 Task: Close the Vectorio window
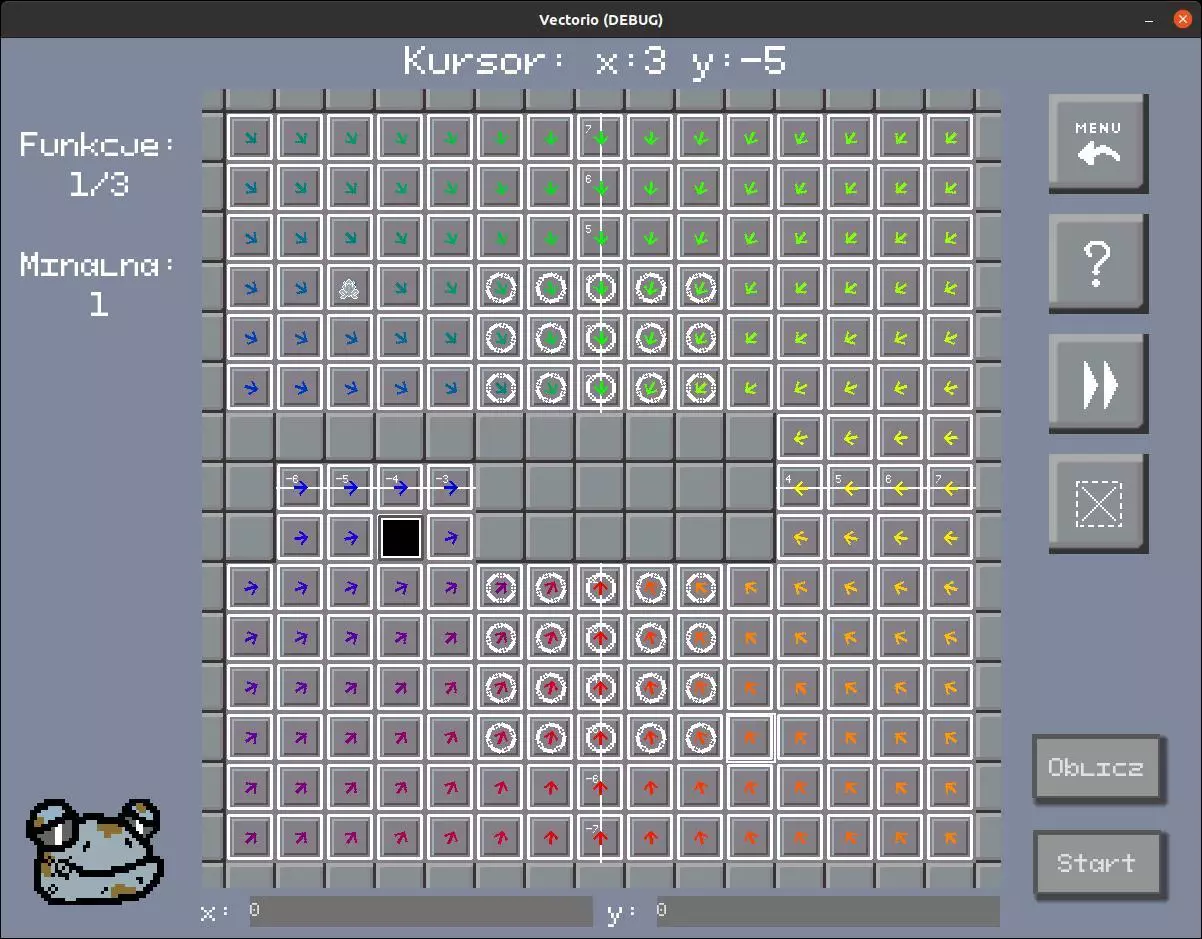1181,19
